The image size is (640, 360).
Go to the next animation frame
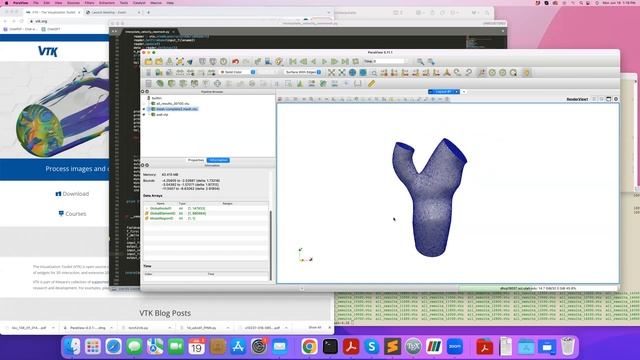(x=335, y=62)
